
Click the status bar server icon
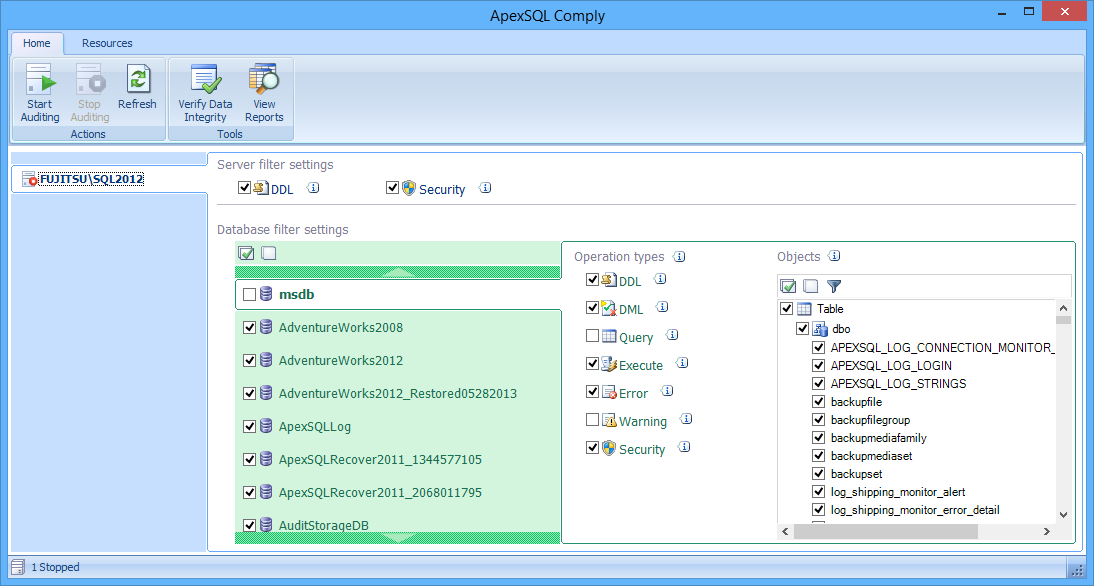(x=18, y=567)
